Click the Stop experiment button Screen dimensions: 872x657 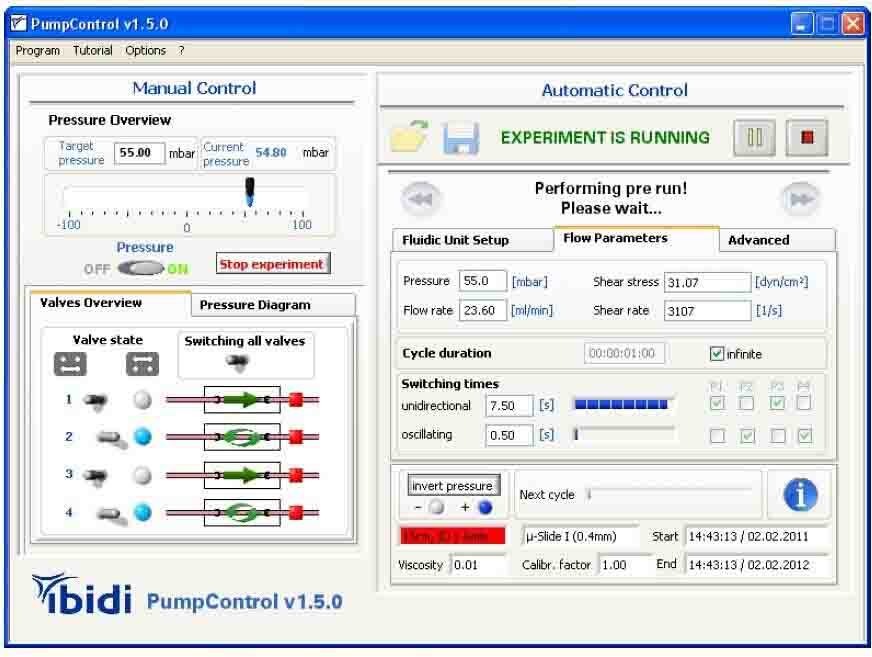(272, 265)
